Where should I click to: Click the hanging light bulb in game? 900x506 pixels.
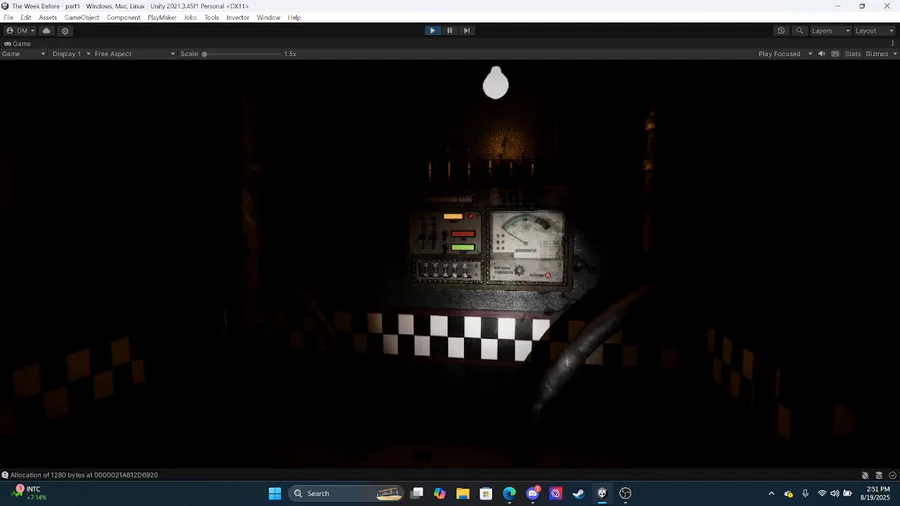[495, 83]
